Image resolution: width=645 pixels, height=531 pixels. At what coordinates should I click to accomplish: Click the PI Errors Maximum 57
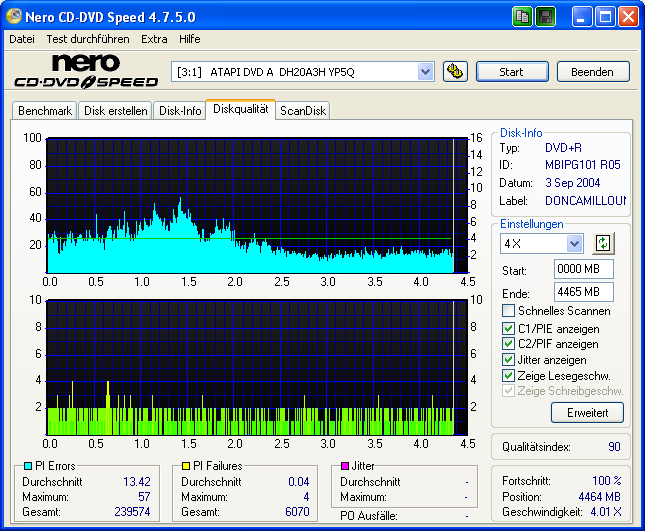coord(144,497)
